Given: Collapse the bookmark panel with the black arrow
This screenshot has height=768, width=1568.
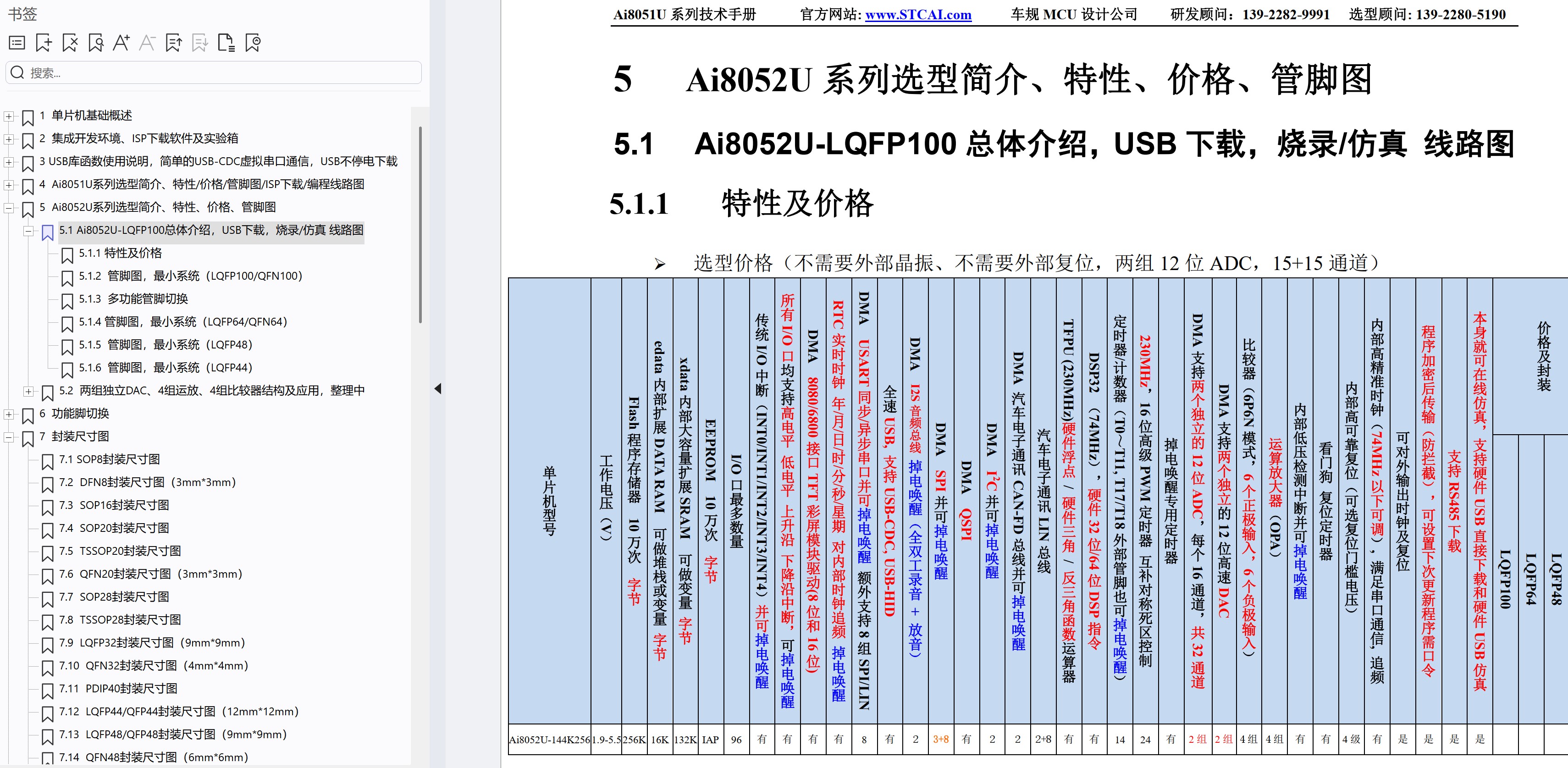Looking at the screenshot, I should 438,389.
